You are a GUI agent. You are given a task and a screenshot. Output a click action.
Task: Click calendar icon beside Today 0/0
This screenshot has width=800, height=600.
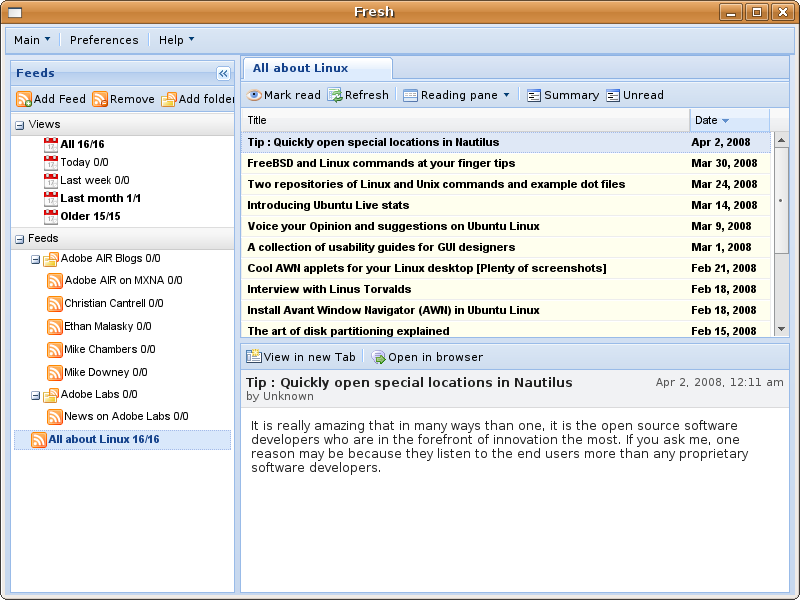(x=51, y=163)
